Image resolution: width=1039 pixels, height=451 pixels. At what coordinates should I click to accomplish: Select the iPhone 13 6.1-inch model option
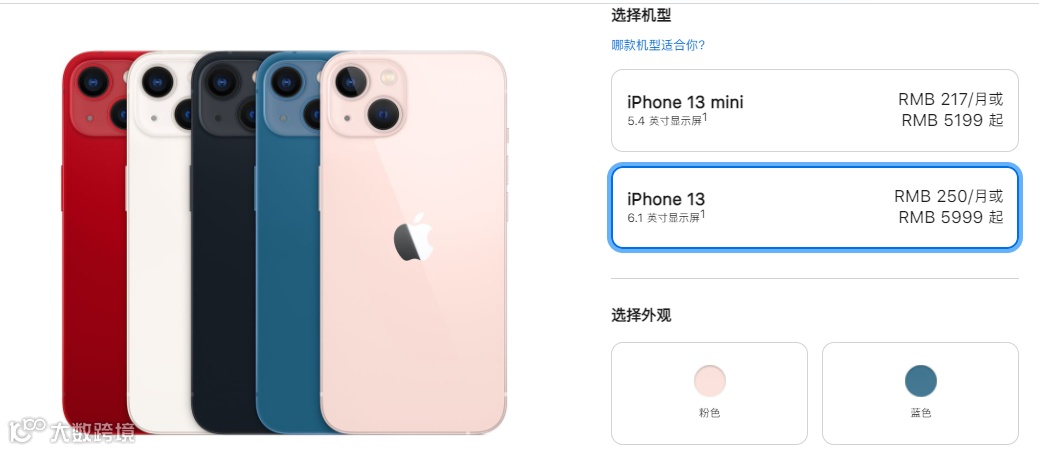click(x=814, y=208)
